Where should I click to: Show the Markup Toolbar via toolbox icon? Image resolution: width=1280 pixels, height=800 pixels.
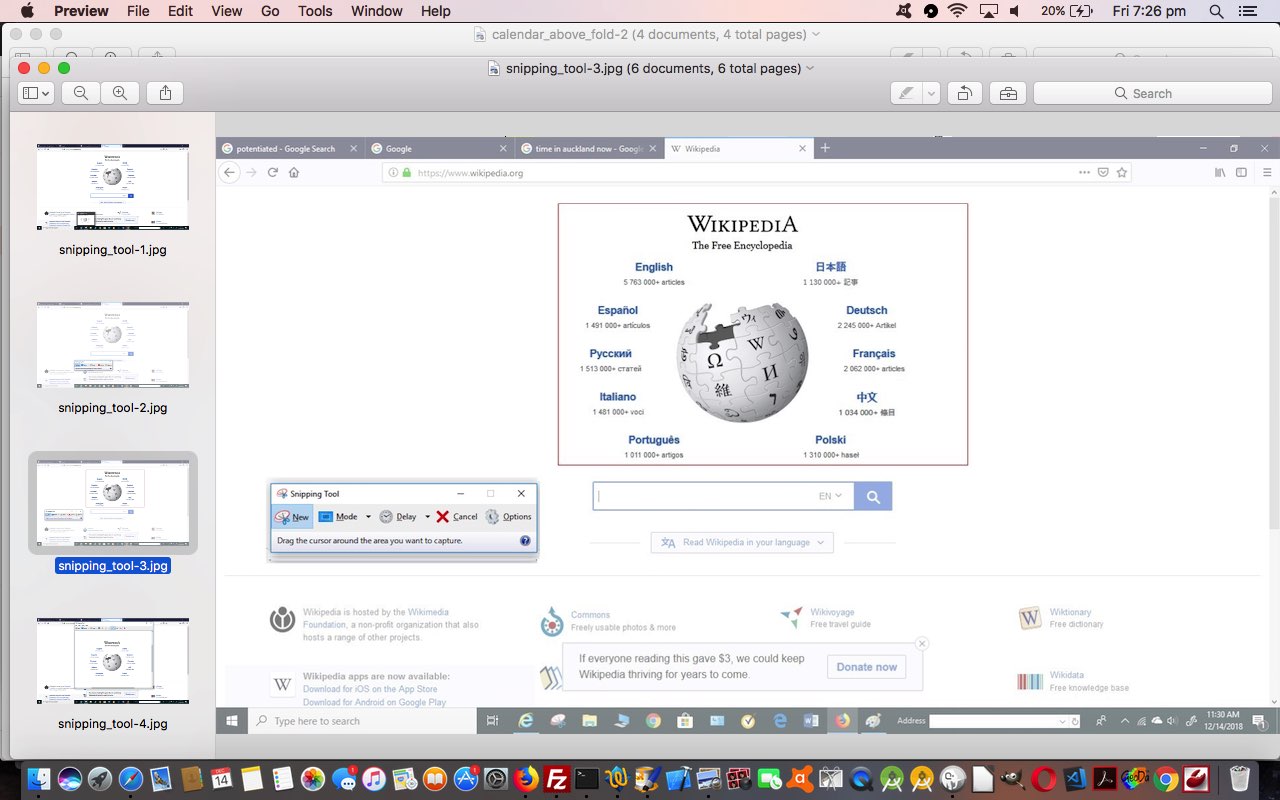point(1008,93)
